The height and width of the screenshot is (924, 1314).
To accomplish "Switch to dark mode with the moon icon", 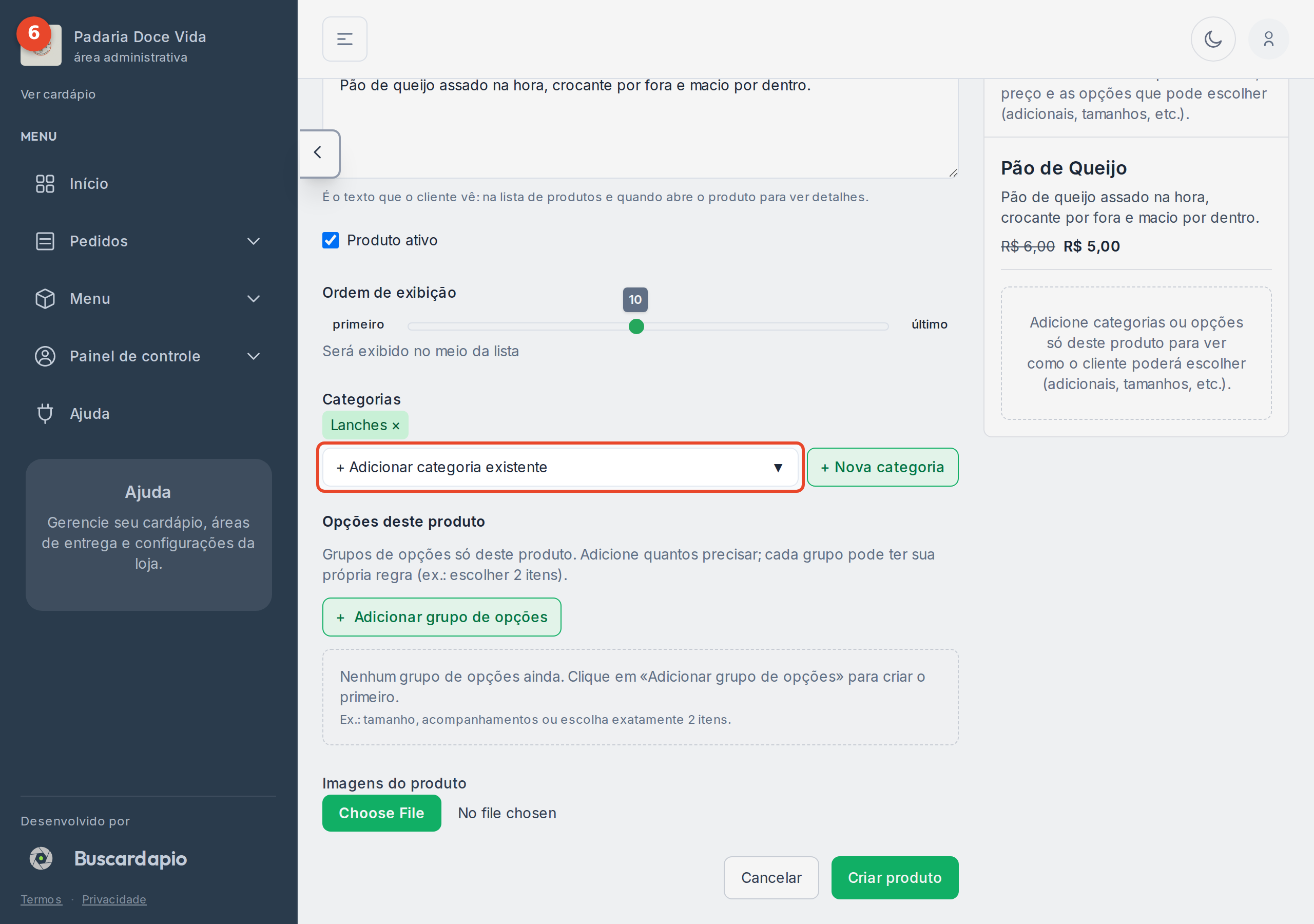I will [1213, 39].
